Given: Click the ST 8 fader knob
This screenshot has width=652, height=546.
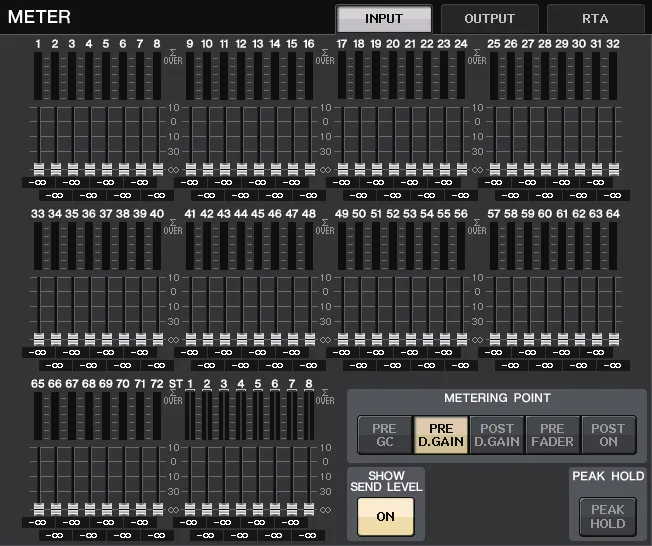Looking at the screenshot, I should coord(309,510).
